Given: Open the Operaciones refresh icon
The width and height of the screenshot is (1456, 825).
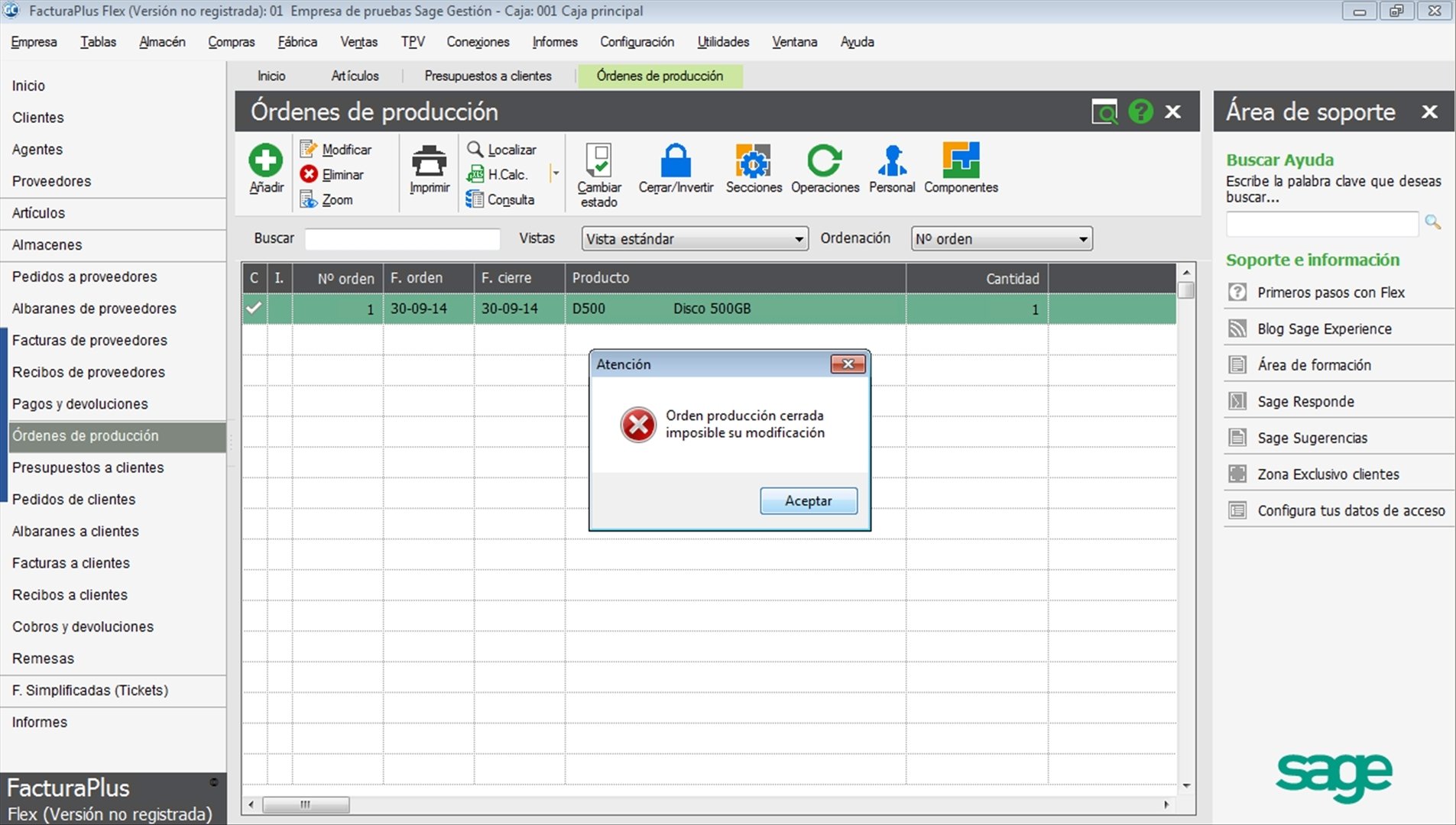Looking at the screenshot, I should click(x=824, y=160).
